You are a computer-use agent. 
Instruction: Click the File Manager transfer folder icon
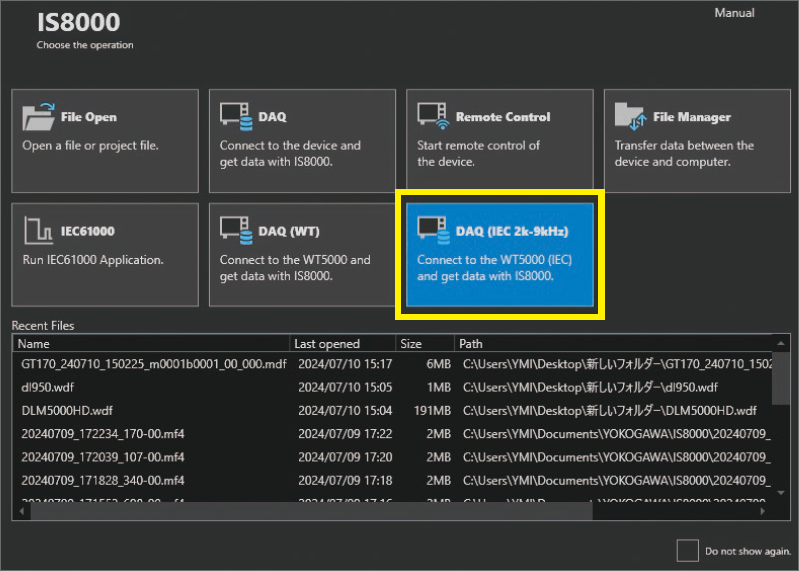pyautogui.click(x=631, y=117)
